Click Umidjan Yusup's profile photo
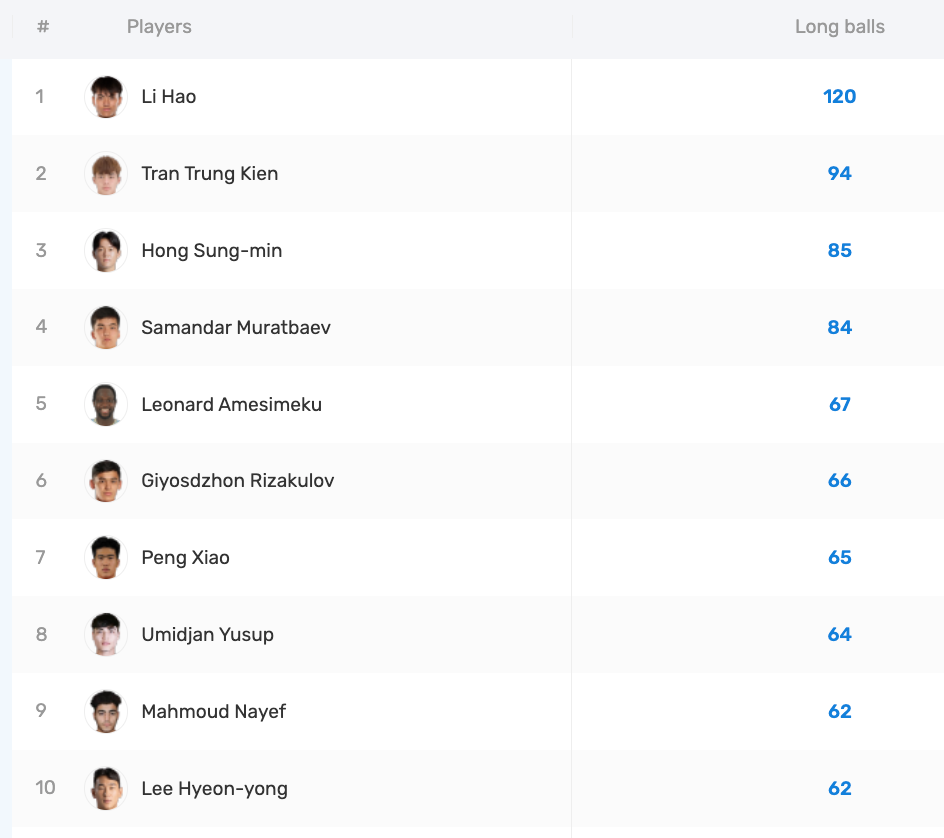Image resolution: width=944 pixels, height=838 pixels. pyautogui.click(x=105, y=635)
